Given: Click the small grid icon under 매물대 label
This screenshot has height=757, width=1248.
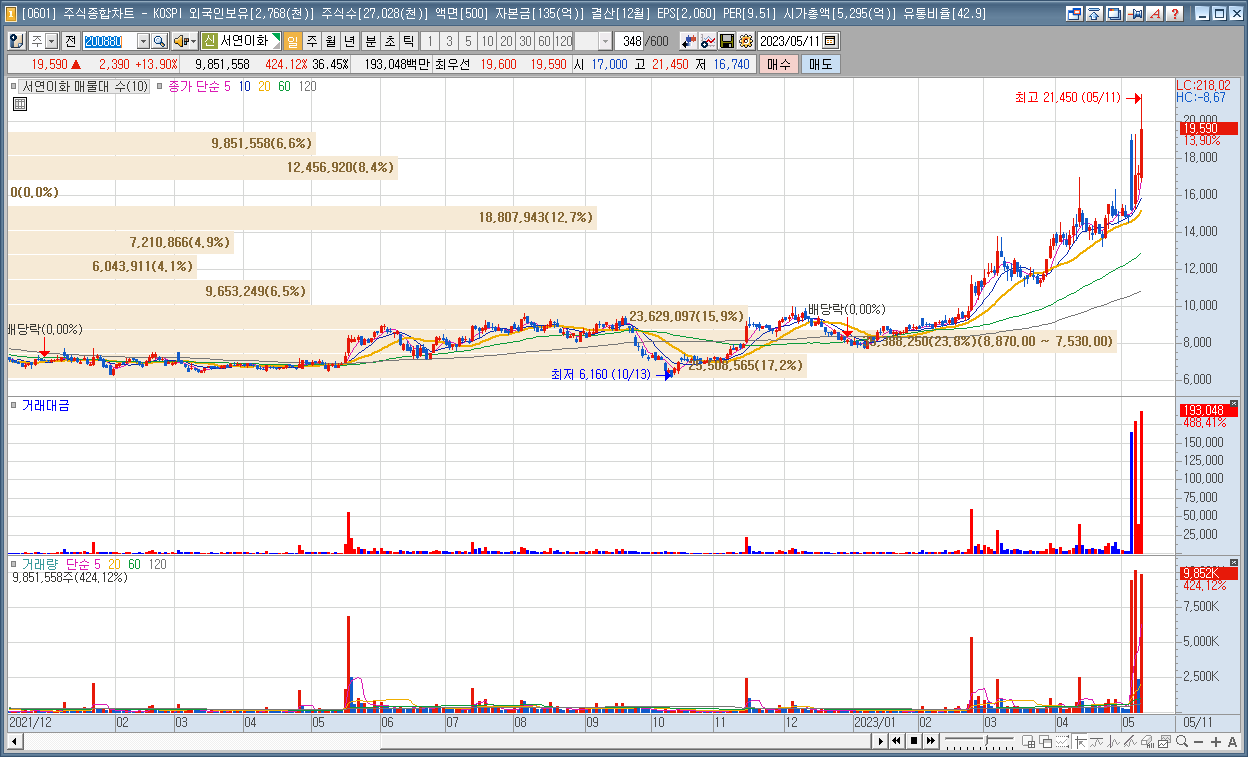Looking at the screenshot, I should tap(19, 104).
